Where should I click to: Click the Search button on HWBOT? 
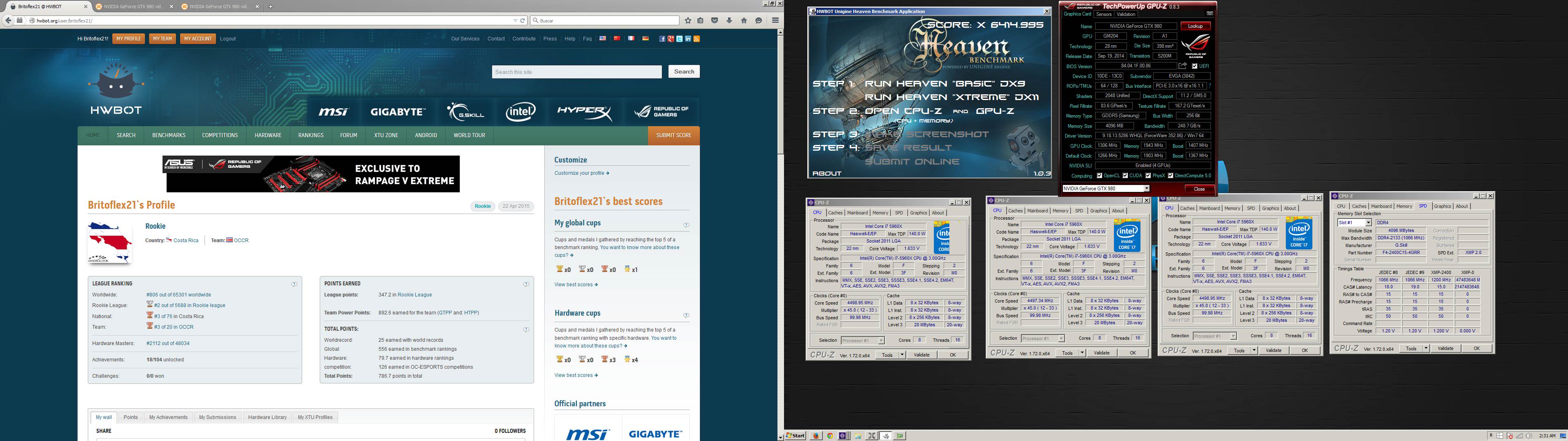click(x=684, y=71)
